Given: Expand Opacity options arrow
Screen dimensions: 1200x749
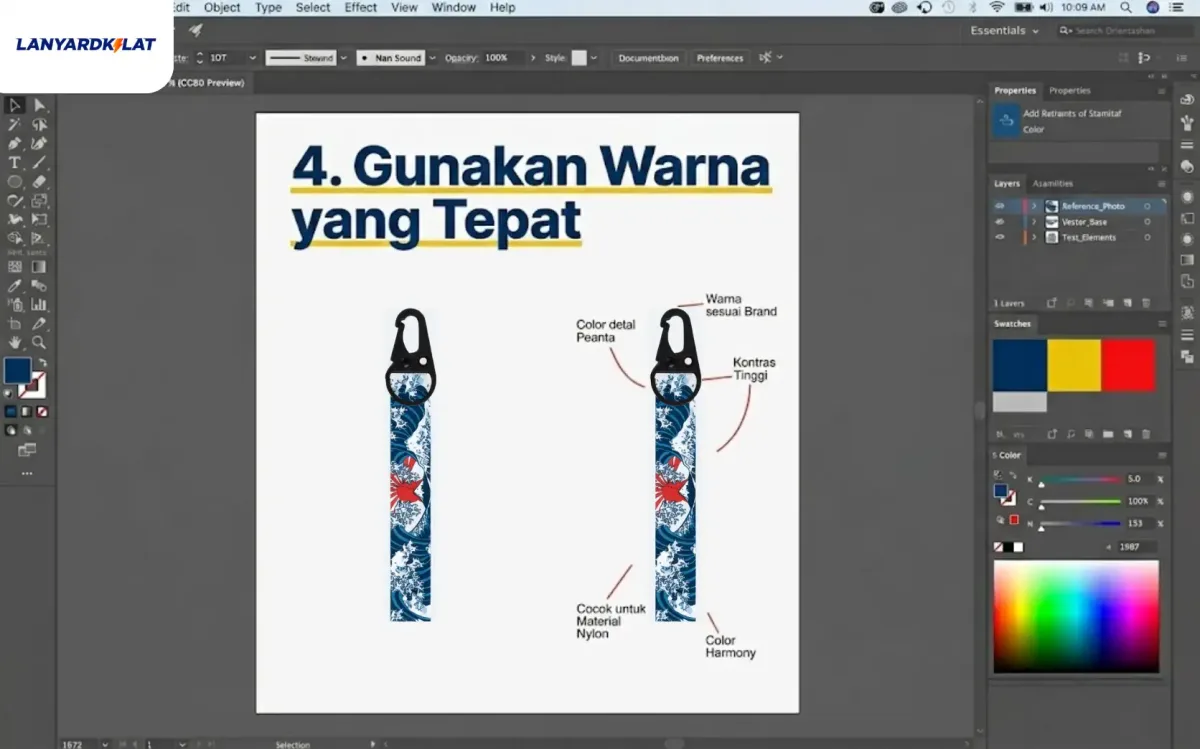Looking at the screenshot, I should click(533, 58).
